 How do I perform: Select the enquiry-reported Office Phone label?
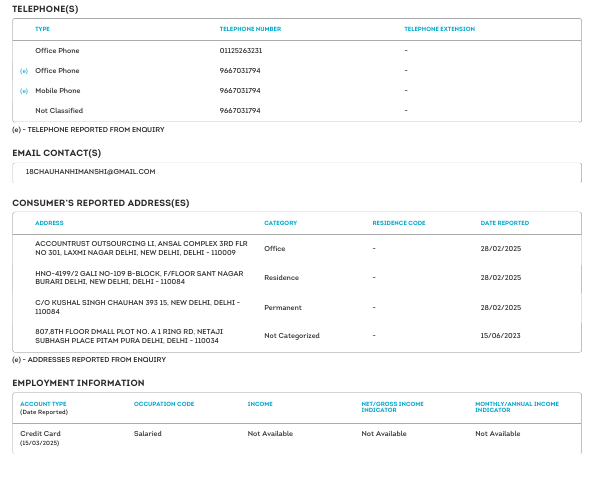coord(57,71)
